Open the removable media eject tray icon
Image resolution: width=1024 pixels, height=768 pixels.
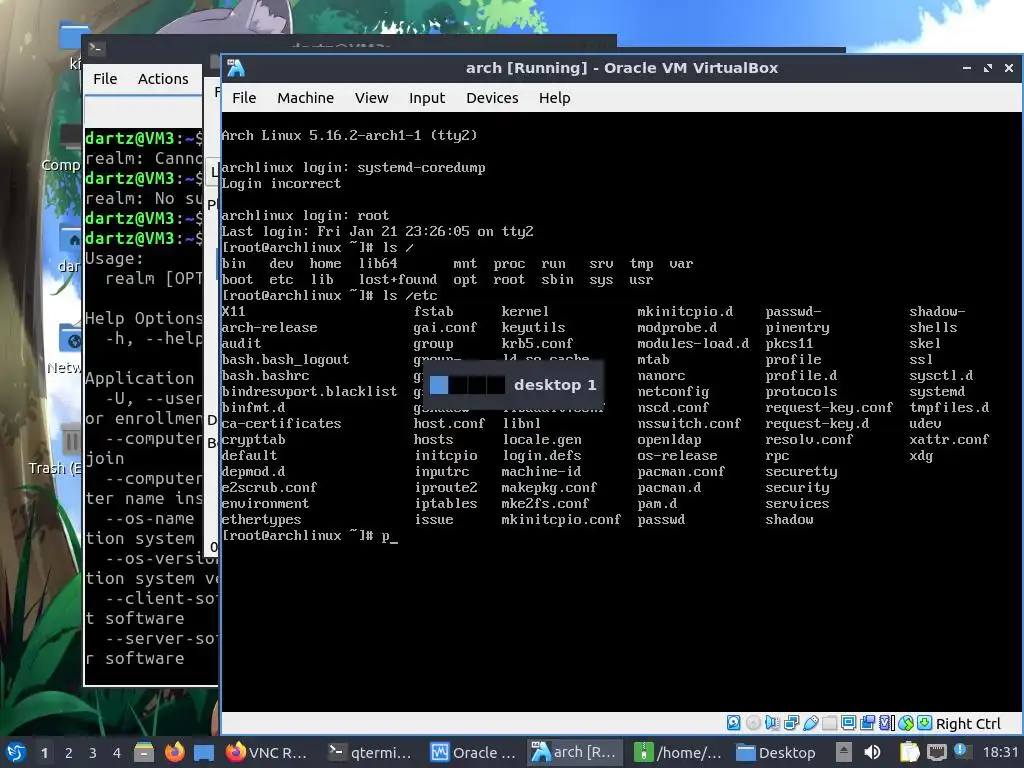click(x=844, y=752)
